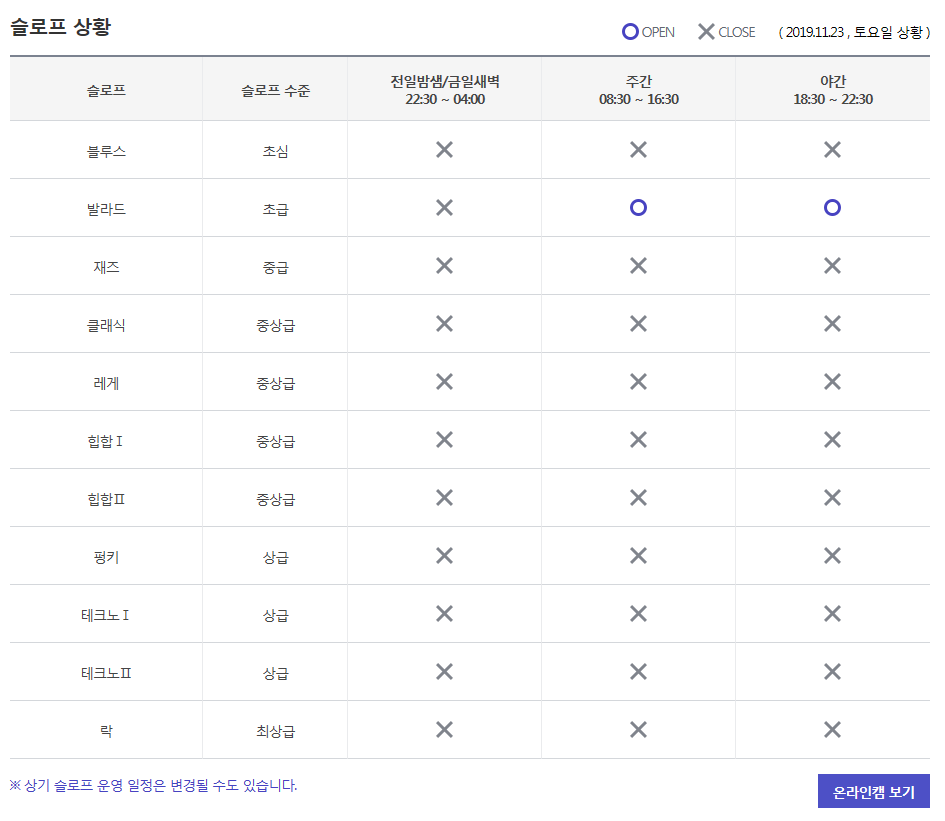Click the 슬로프 수준 column header
The height and width of the screenshot is (821, 945).
coord(275,90)
